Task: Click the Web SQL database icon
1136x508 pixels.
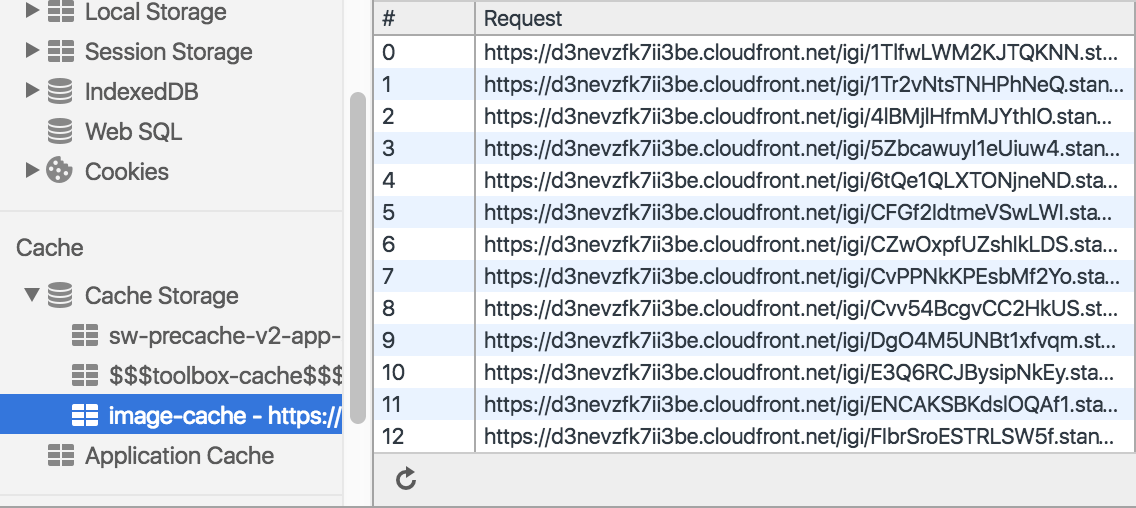Action: tap(61, 132)
